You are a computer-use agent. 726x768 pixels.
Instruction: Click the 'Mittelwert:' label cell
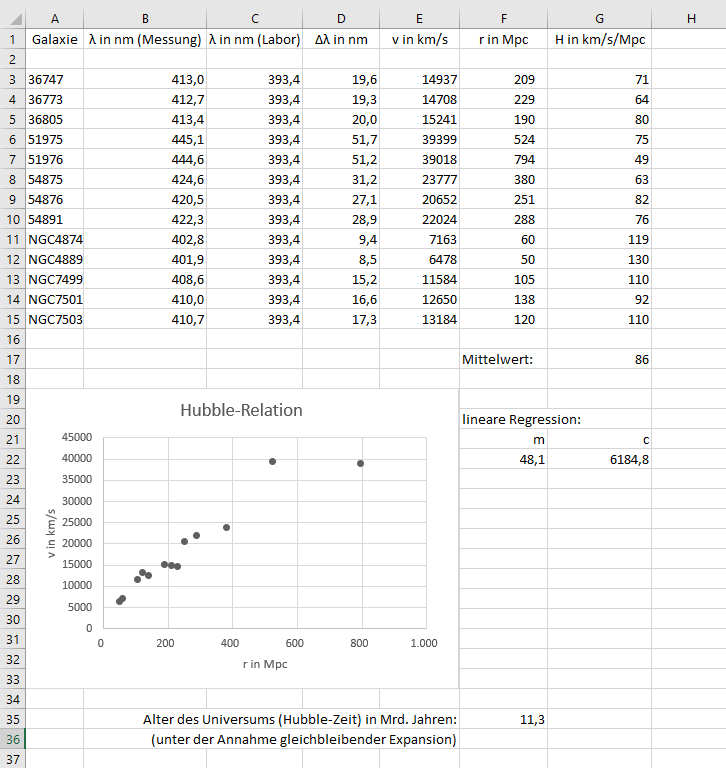click(503, 359)
